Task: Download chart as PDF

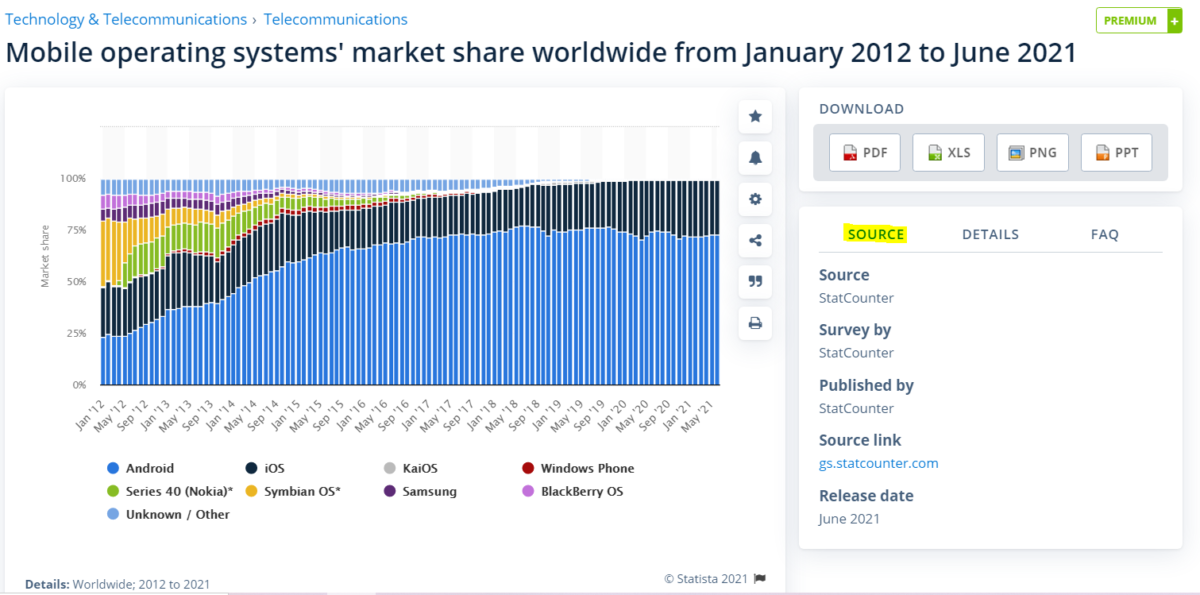Action: [864, 153]
